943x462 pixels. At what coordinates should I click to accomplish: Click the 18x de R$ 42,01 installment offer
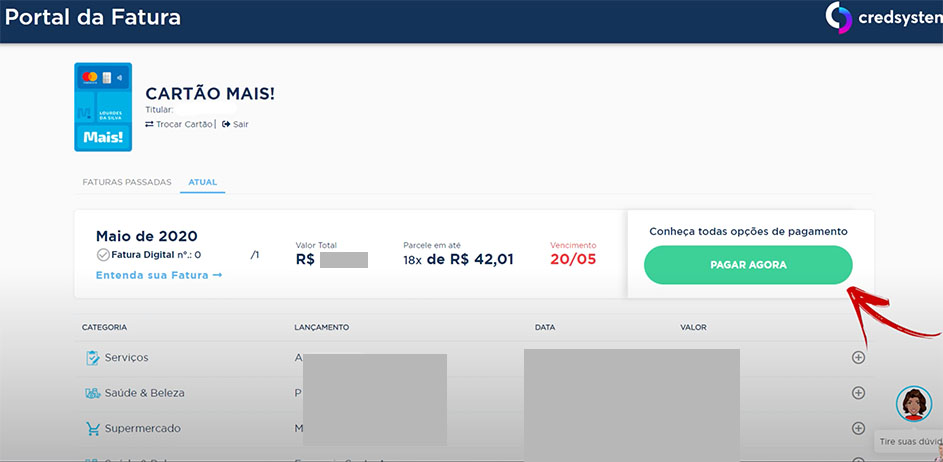pos(458,259)
